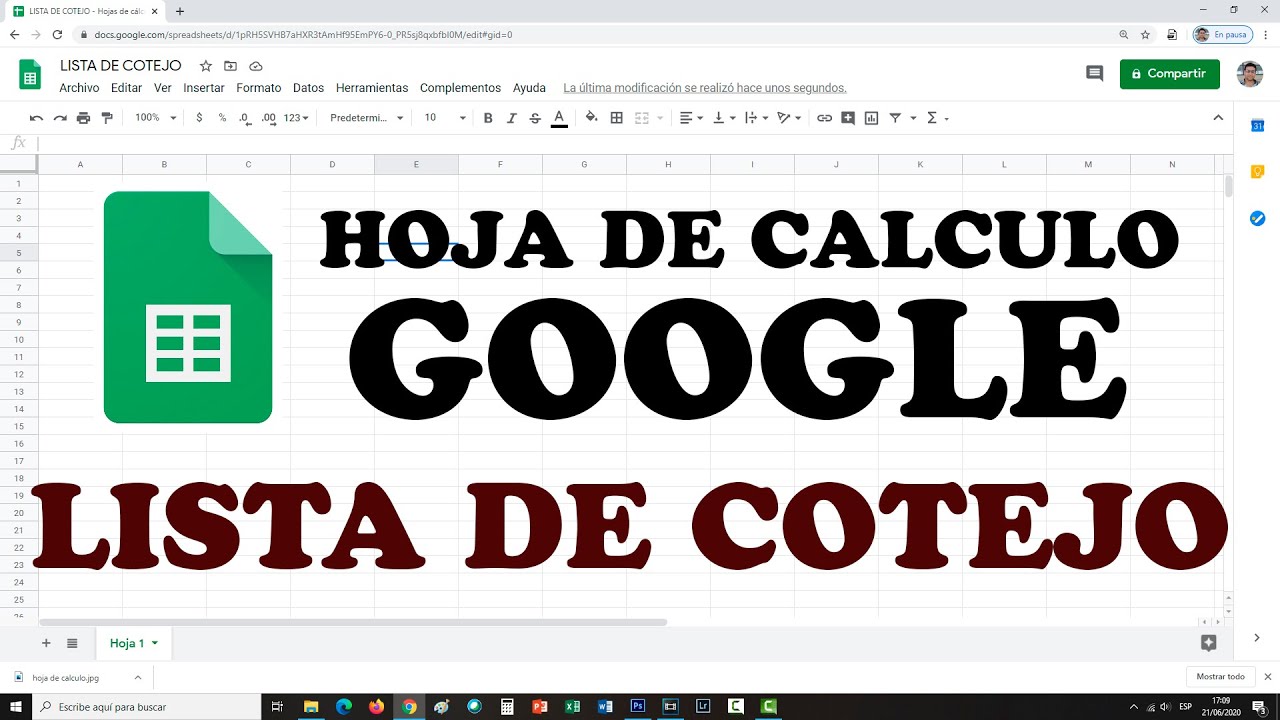Open comment history icon near Compartir
1280x720 pixels.
1095,74
